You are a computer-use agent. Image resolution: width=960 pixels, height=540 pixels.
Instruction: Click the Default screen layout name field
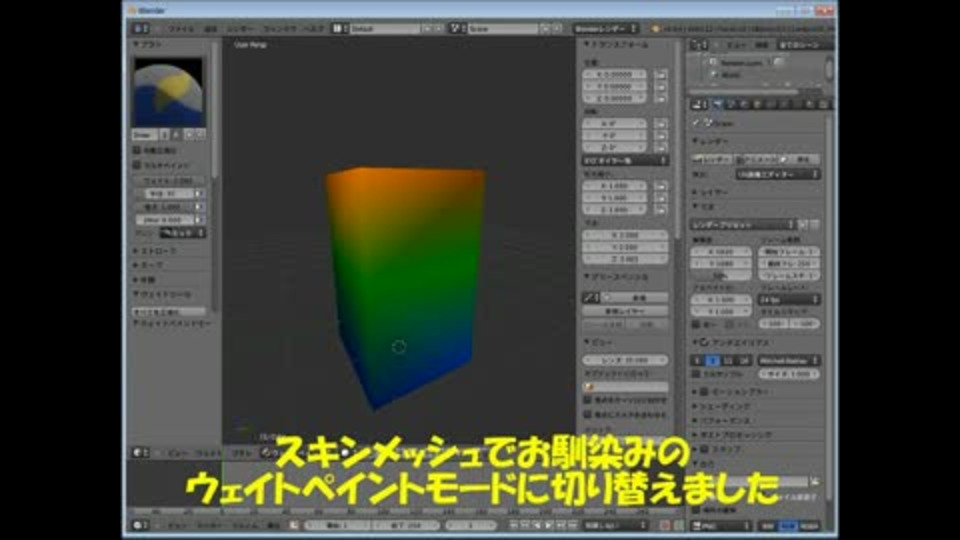click(x=385, y=29)
